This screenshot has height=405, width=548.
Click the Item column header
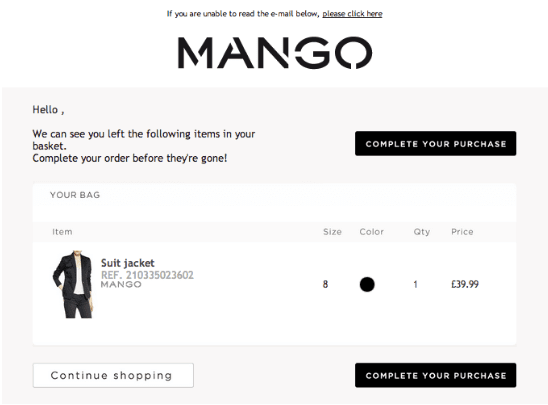(x=62, y=232)
